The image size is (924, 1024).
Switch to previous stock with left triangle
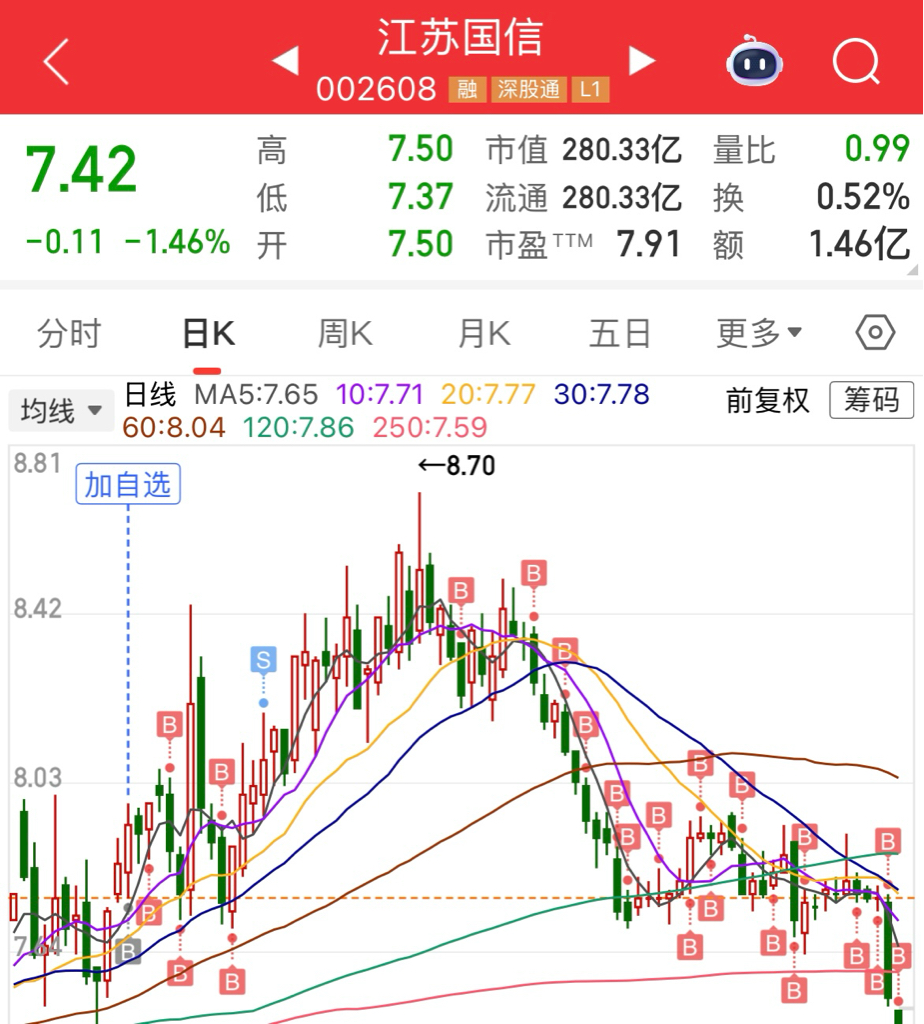coord(285,61)
